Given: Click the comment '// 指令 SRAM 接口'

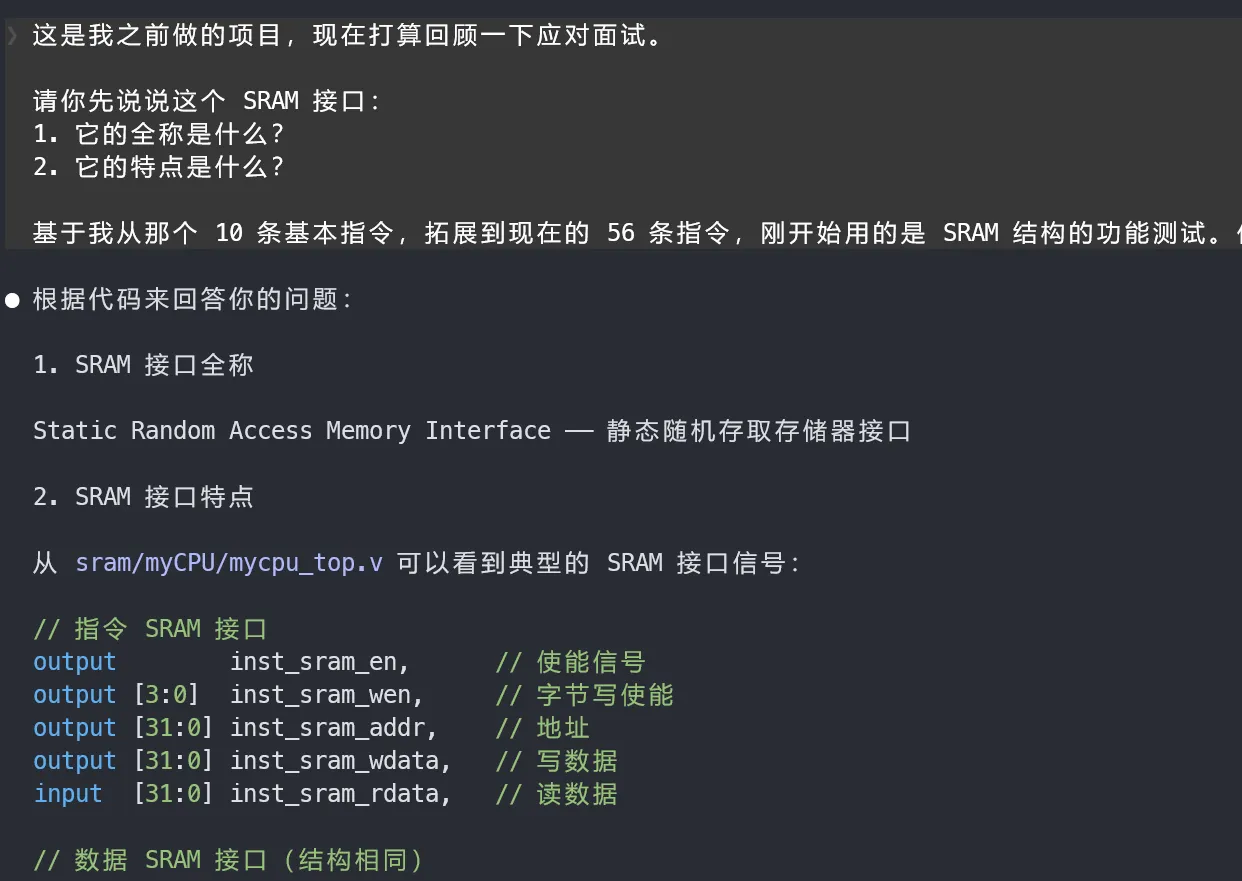Looking at the screenshot, I should click(x=150, y=629).
